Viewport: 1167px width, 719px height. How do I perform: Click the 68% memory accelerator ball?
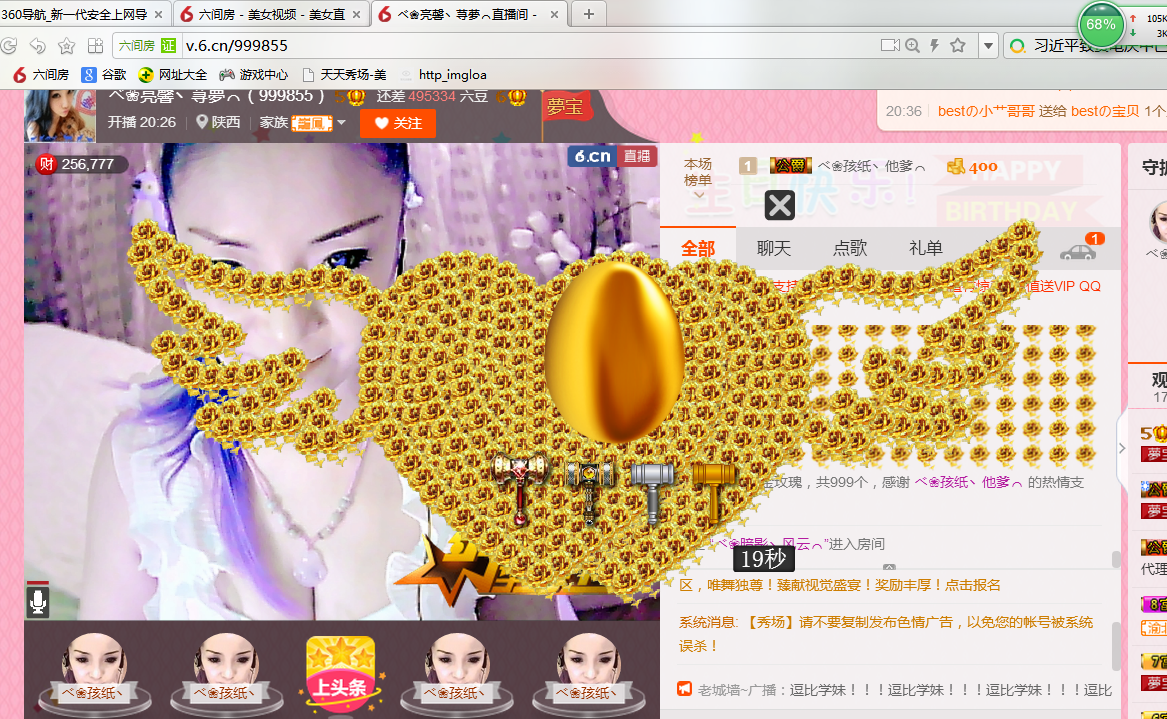(x=1101, y=25)
